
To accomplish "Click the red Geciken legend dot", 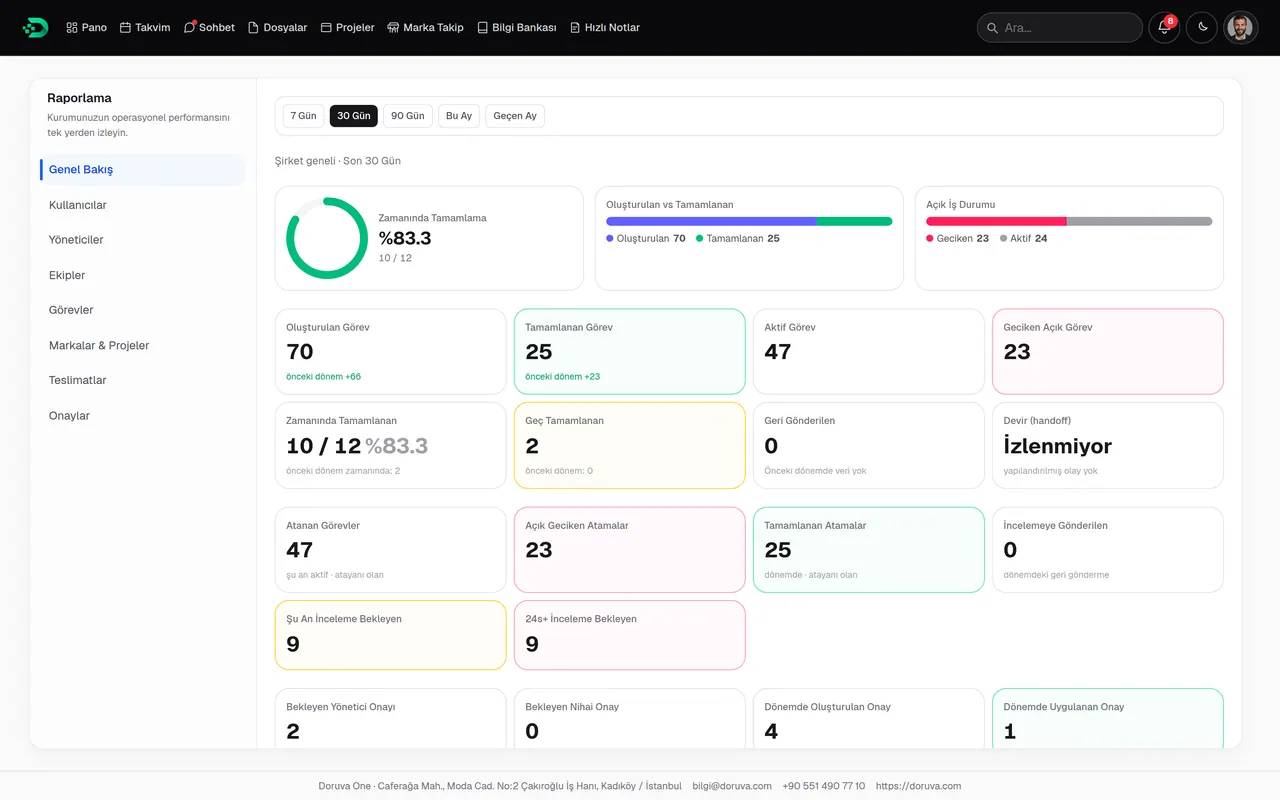I will point(930,239).
